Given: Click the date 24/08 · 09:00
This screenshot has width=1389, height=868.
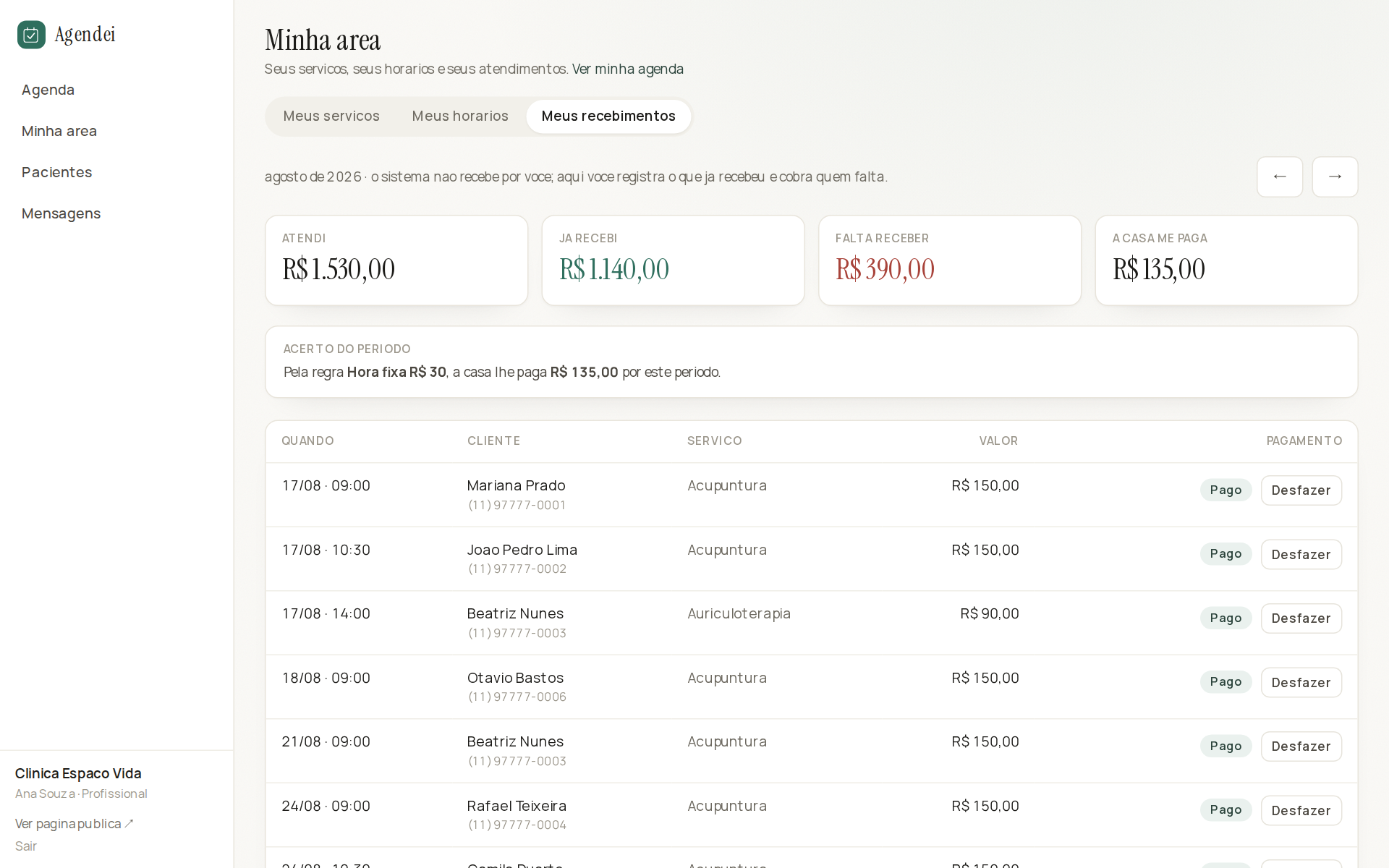Looking at the screenshot, I should (326, 806).
